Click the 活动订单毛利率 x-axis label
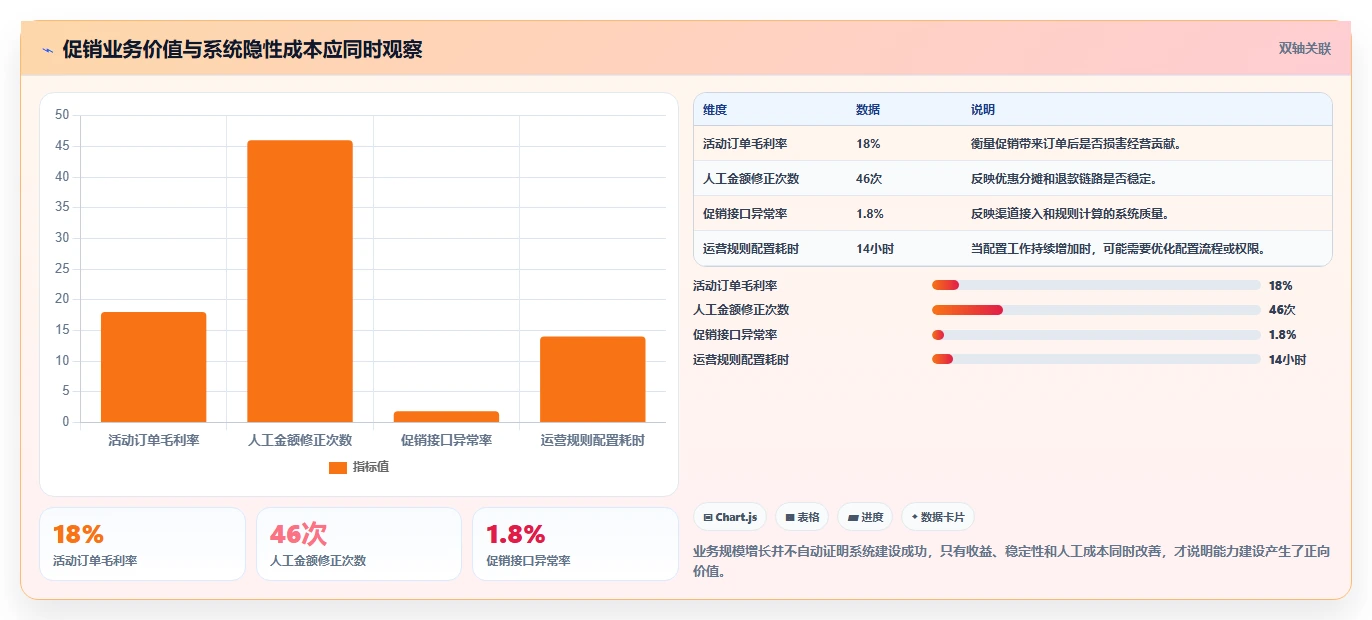 [153, 440]
